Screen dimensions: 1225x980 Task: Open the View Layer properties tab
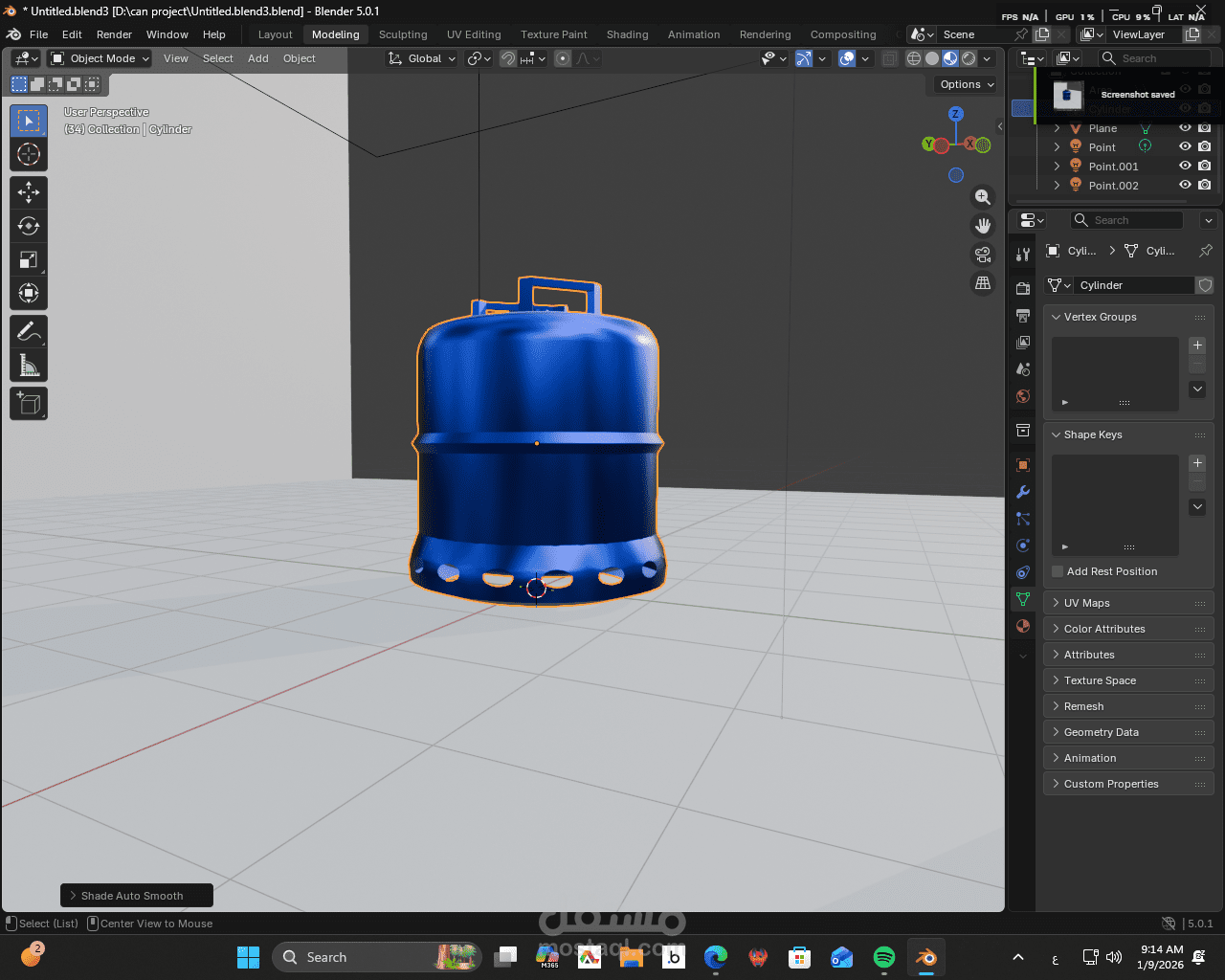(x=1023, y=342)
